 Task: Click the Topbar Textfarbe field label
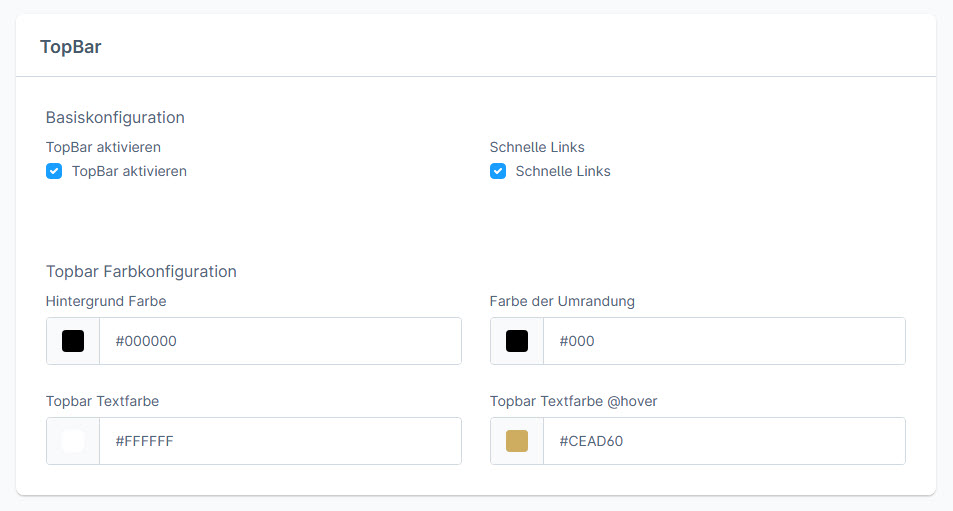(102, 401)
